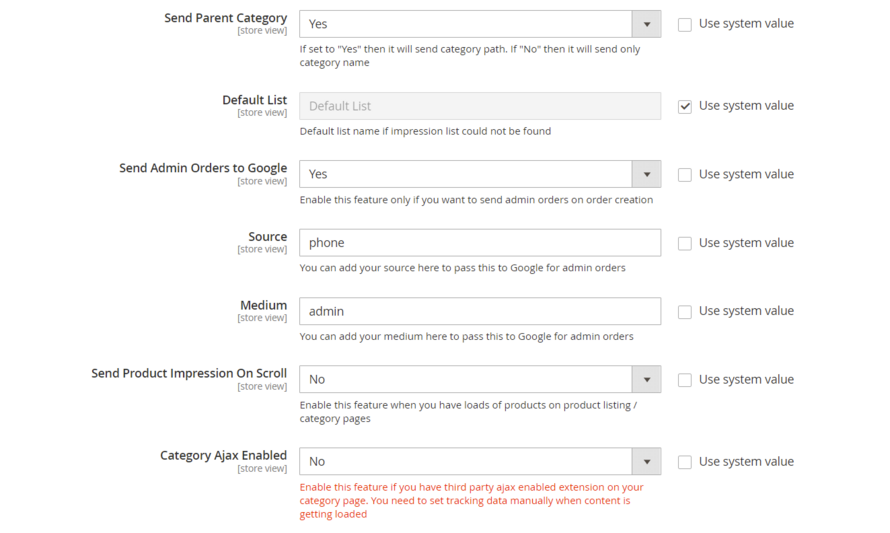The height and width of the screenshot is (533, 890).
Task: Click the Medium input field containing admin
Action: [x=480, y=311]
